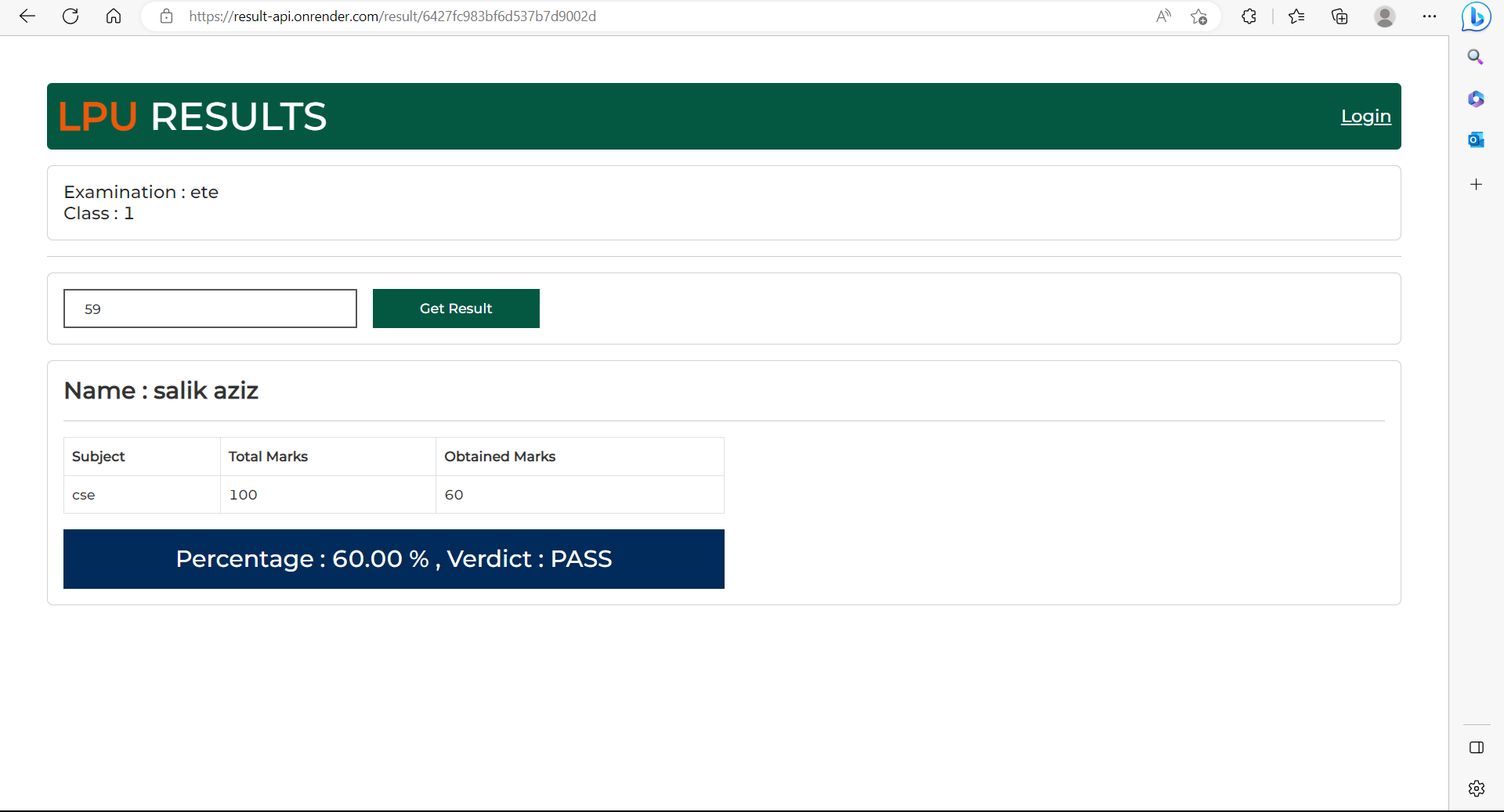This screenshot has height=812, width=1504.
Task: Click the Get Result button
Action: point(456,309)
